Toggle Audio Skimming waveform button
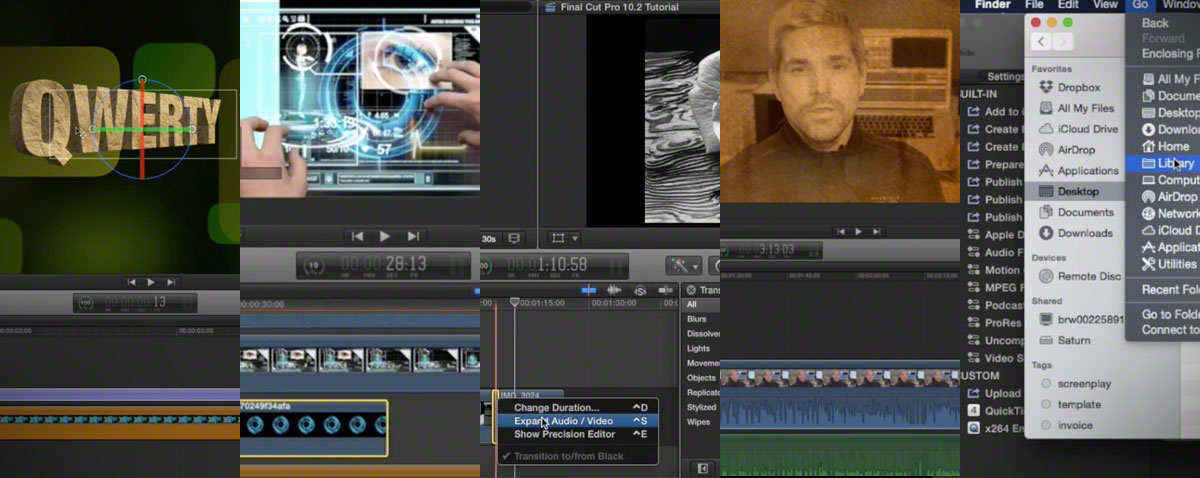 point(615,290)
